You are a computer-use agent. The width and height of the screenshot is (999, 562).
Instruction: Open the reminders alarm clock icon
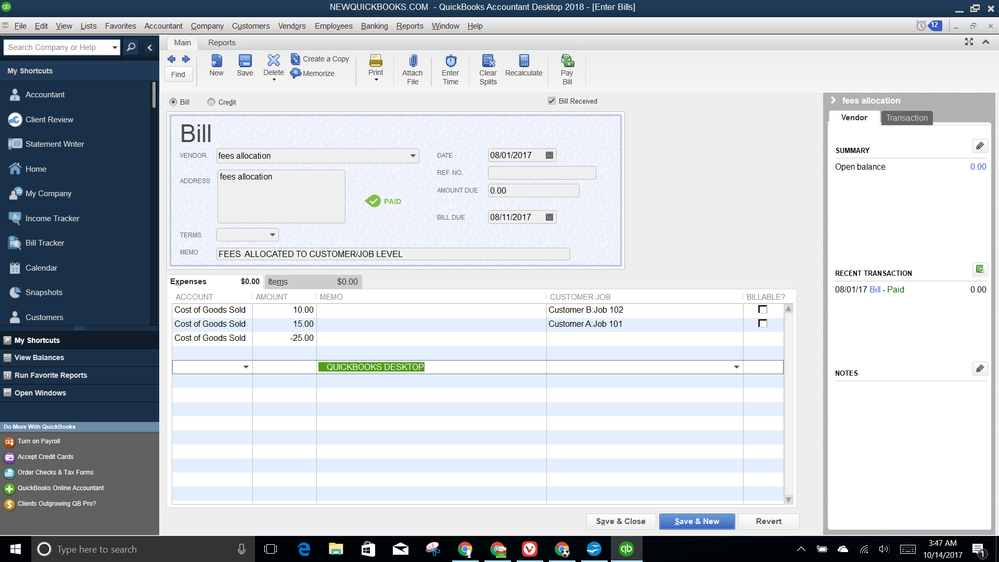(x=921, y=25)
